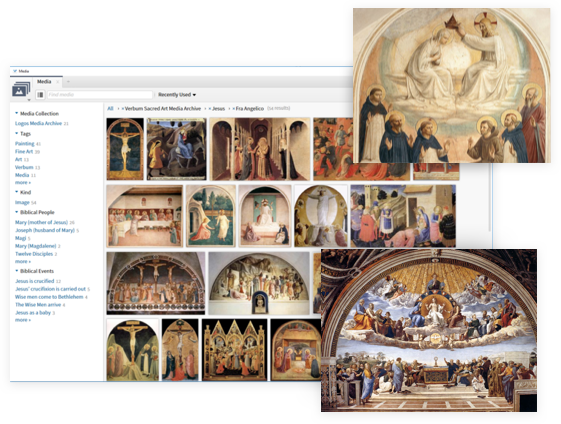Collapse the Kind section

pyautogui.click(x=16, y=192)
